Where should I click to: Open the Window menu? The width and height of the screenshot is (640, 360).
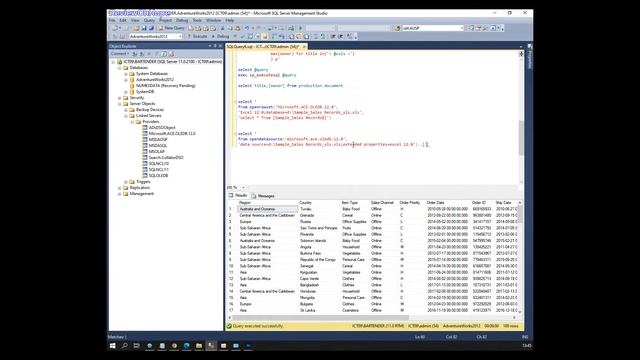click(x=213, y=20)
